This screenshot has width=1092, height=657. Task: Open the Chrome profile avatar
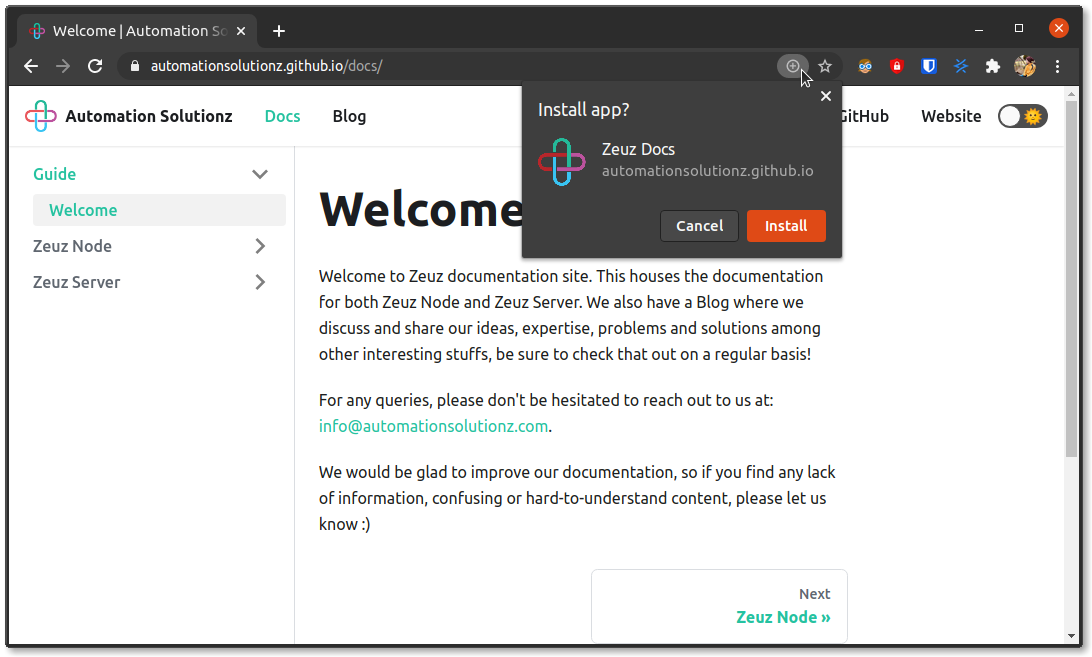point(1025,66)
